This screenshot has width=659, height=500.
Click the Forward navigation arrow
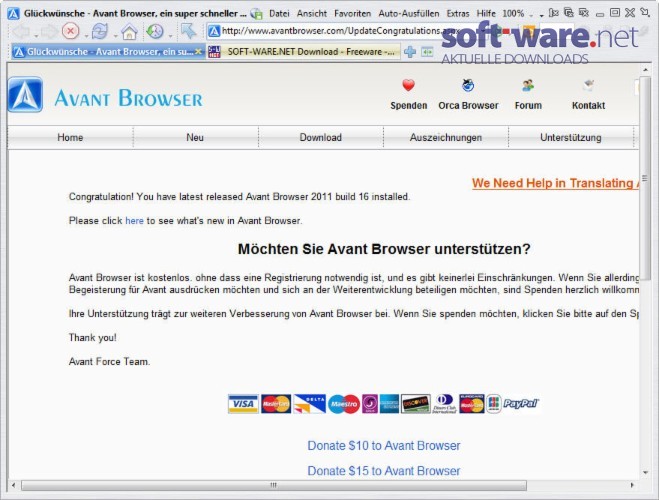pyautogui.click(x=50, y=32)
